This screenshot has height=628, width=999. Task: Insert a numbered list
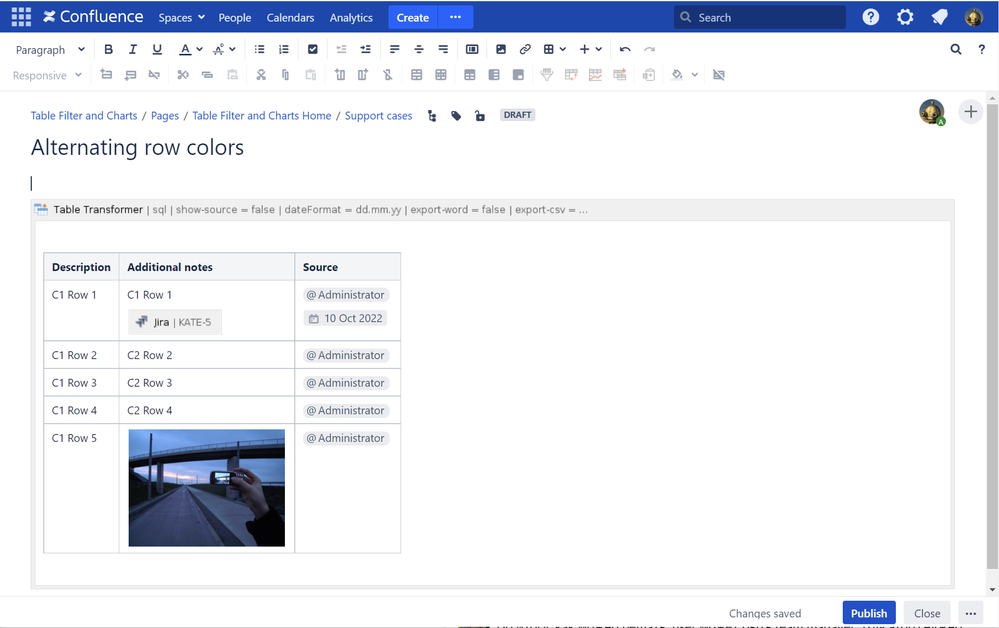pyautogui.click(x=284, y=49)
